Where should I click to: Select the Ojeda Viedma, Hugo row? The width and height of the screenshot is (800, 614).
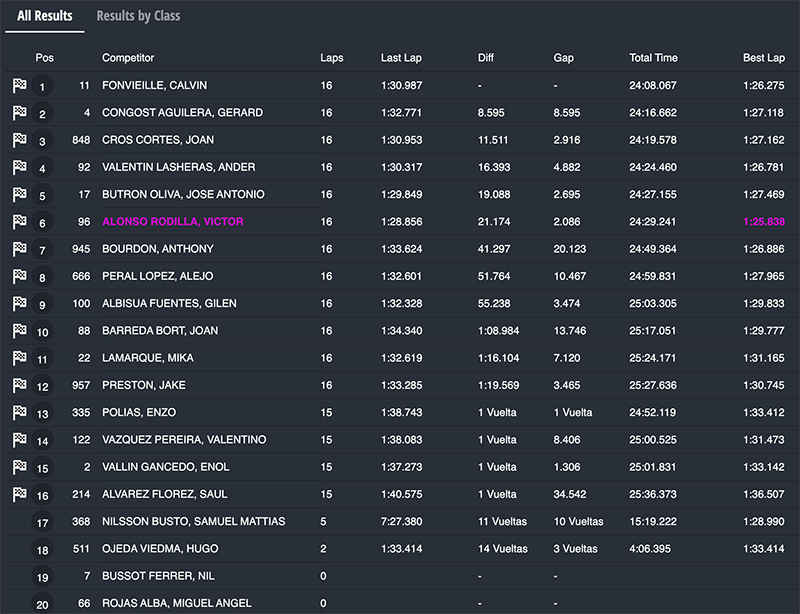click(x=160, y=549)
